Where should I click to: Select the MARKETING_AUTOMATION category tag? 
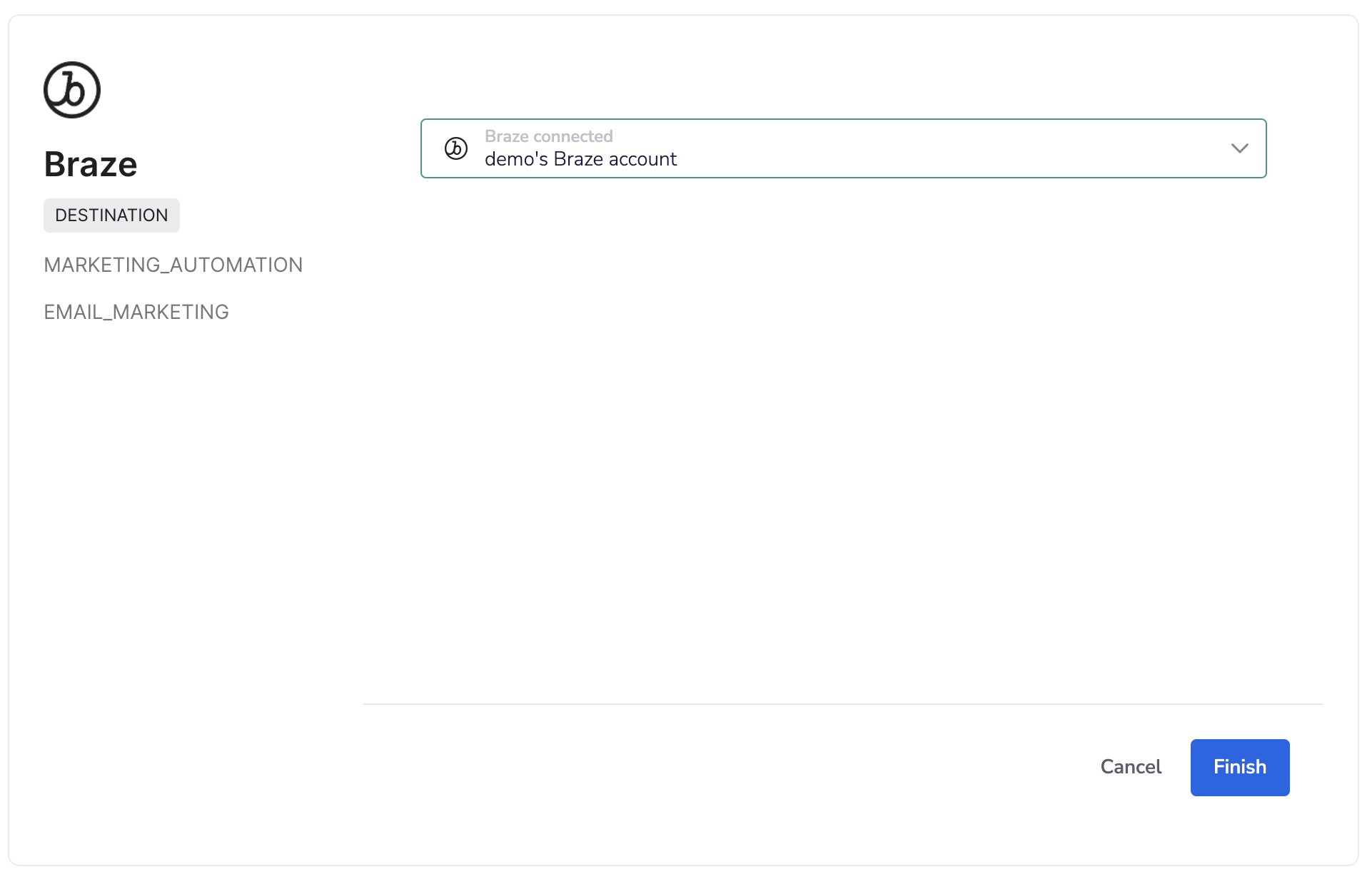click(173, 265)
